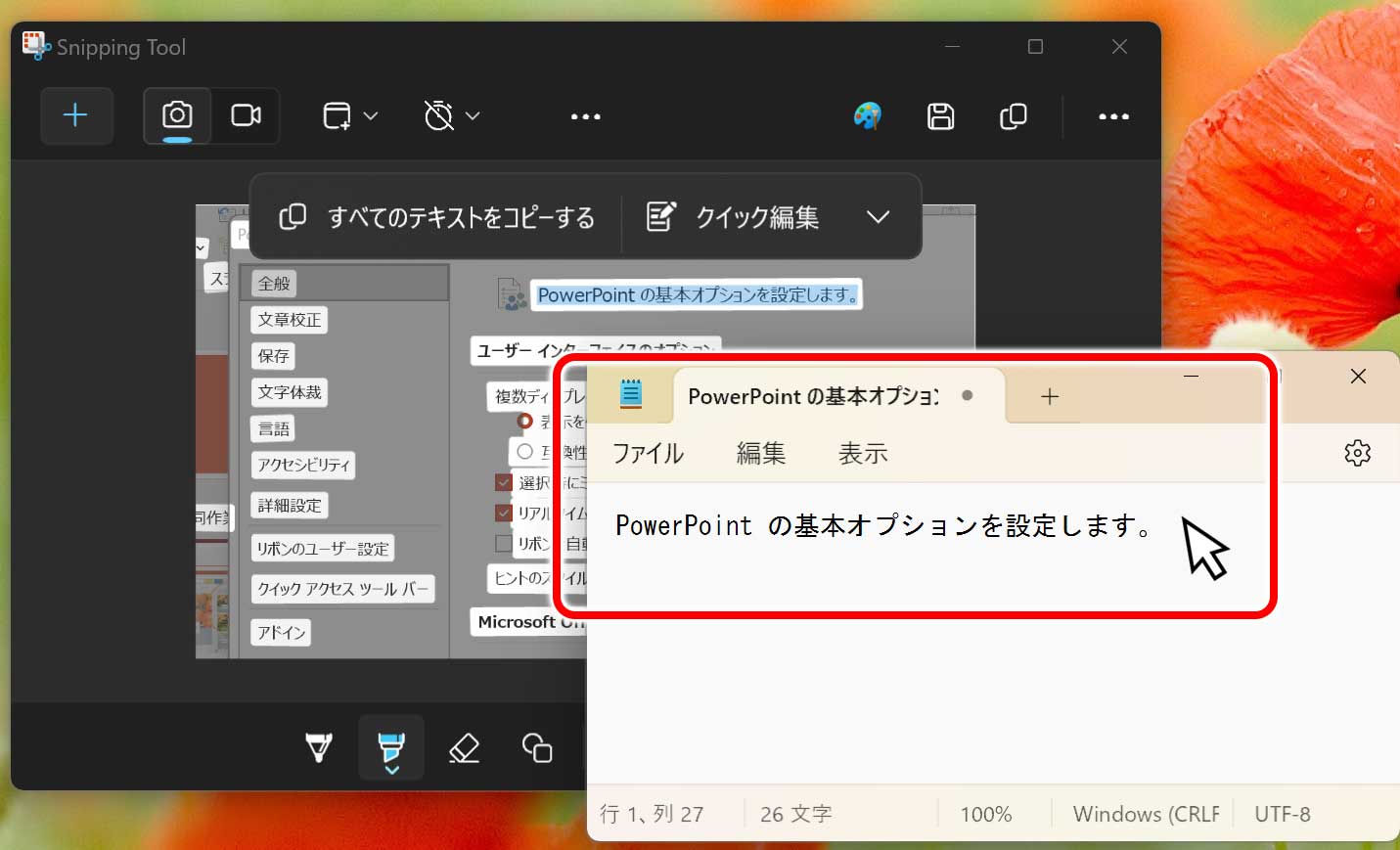Start a new snip with the plus button

pos(76,116)
